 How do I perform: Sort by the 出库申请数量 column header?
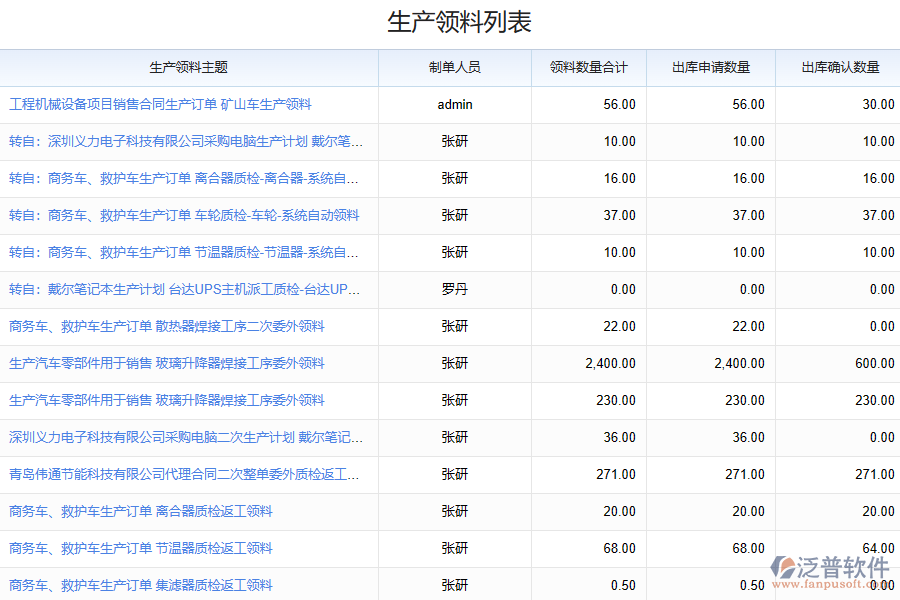711,67
